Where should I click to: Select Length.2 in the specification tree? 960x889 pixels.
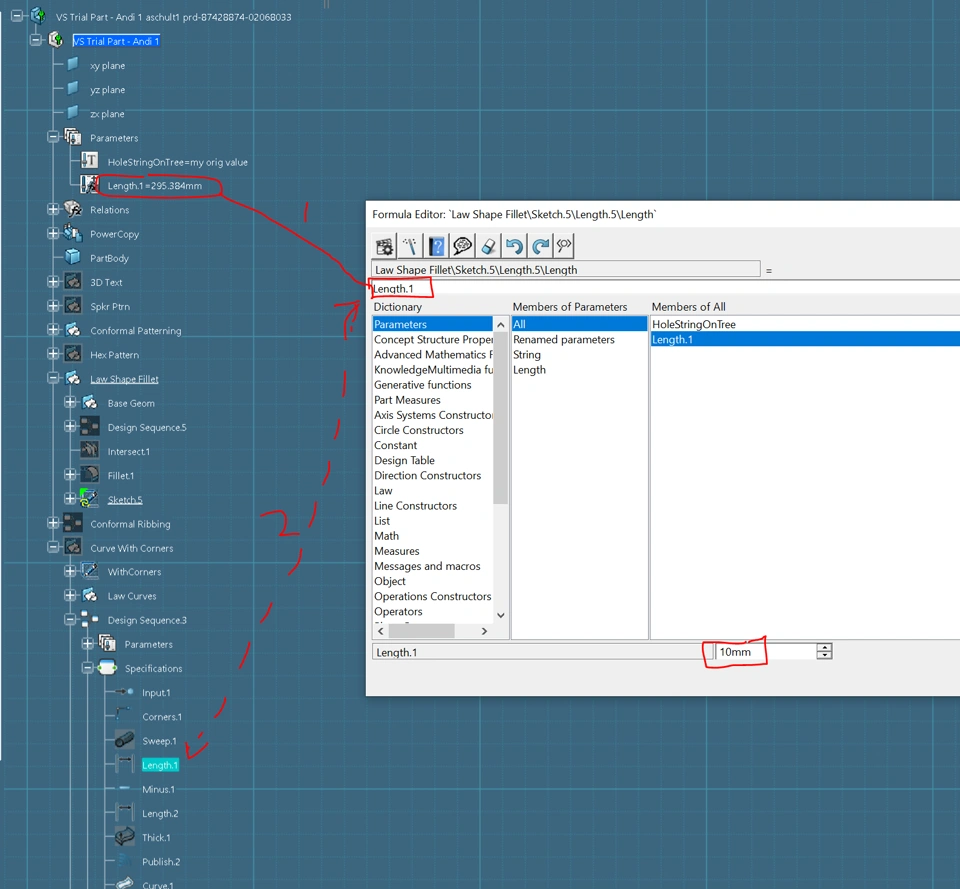click(x=160, y=813)
